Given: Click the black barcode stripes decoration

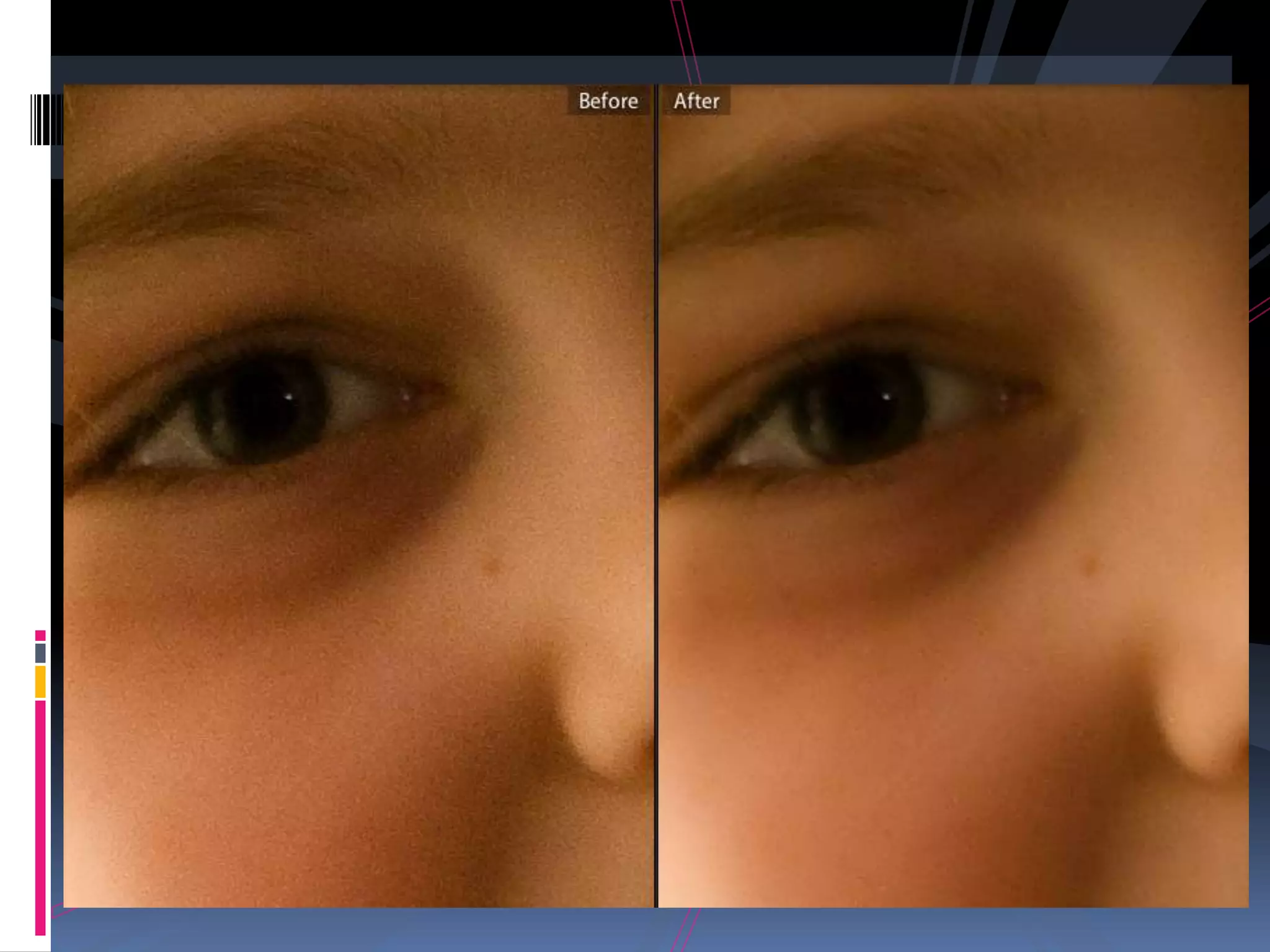Looking at the screenshot, I should pyautogui.click(x=47, y=120).
